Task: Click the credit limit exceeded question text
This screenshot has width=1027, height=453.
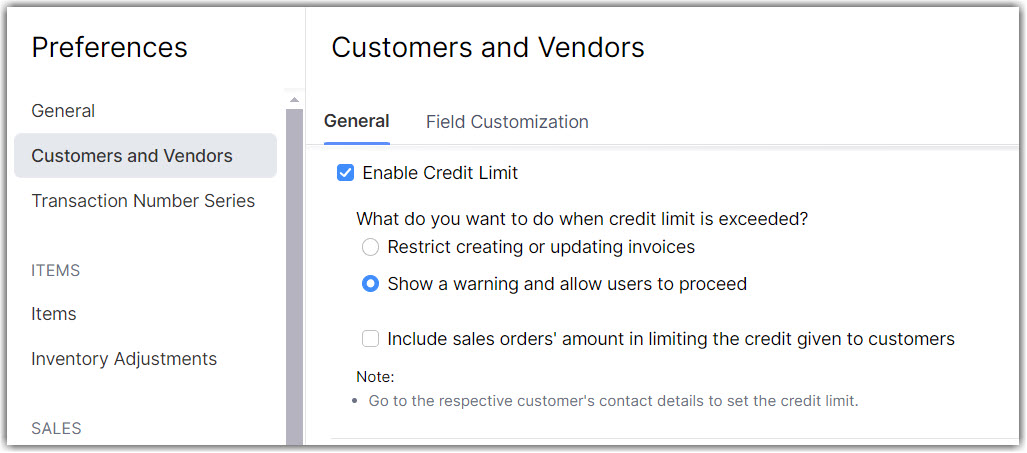Action: pyautogui.click(x=582, y=219)
